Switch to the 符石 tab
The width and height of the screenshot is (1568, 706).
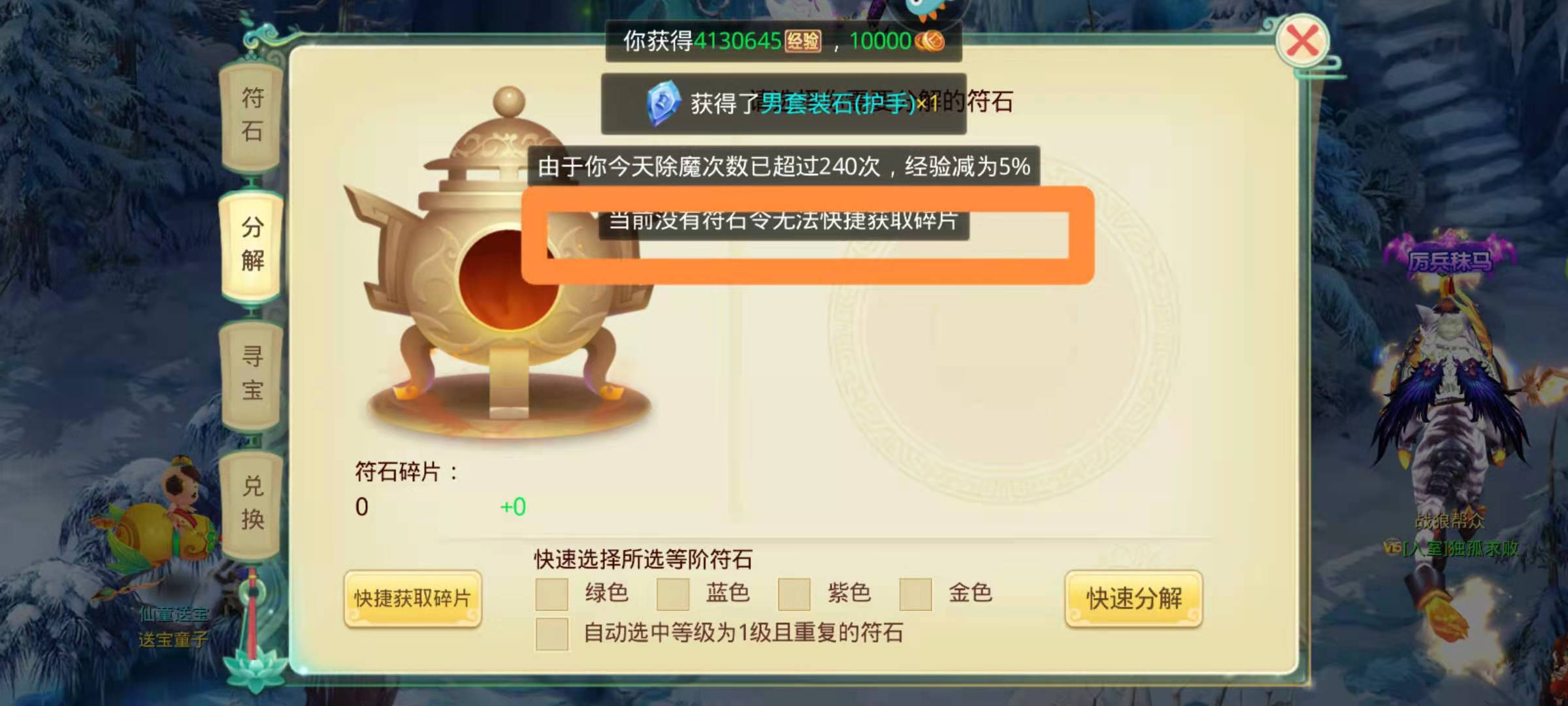252,115
